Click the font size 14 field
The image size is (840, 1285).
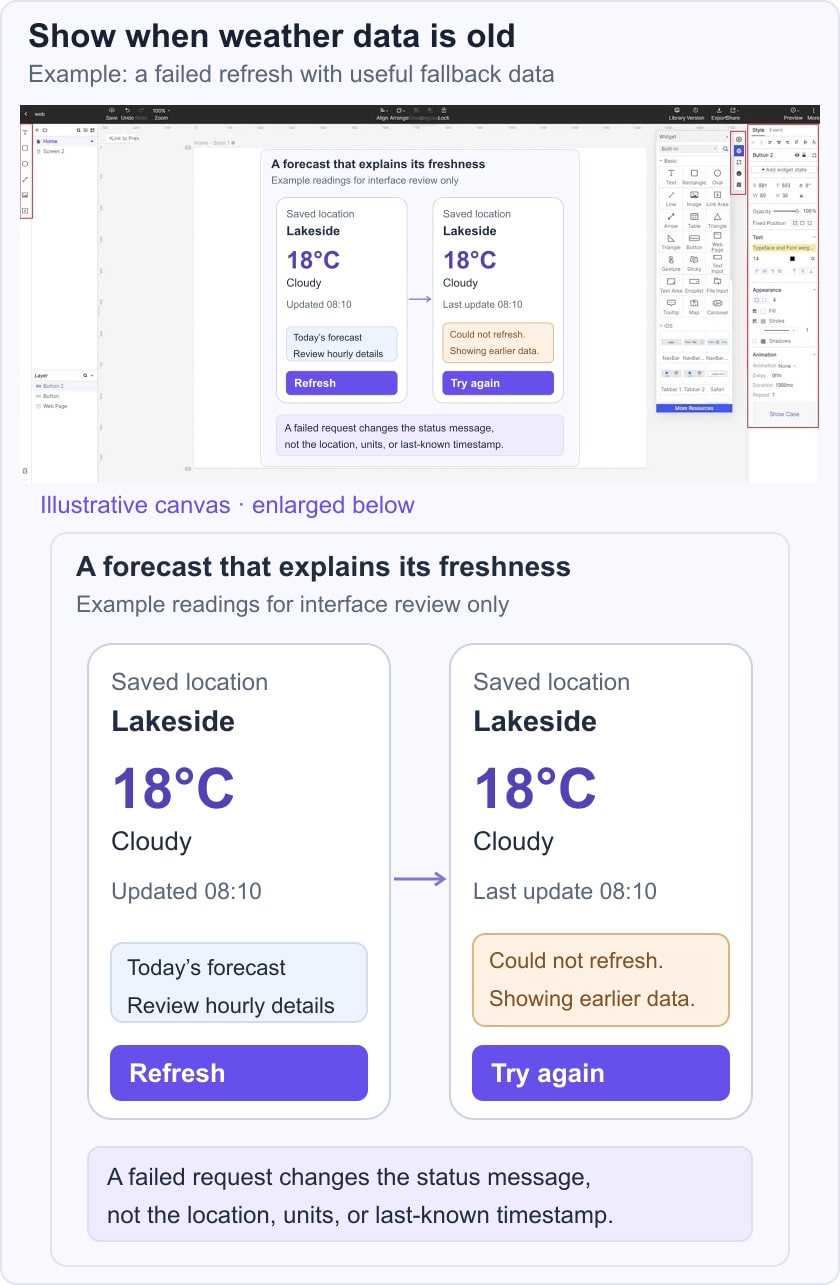tap(756, 259)
